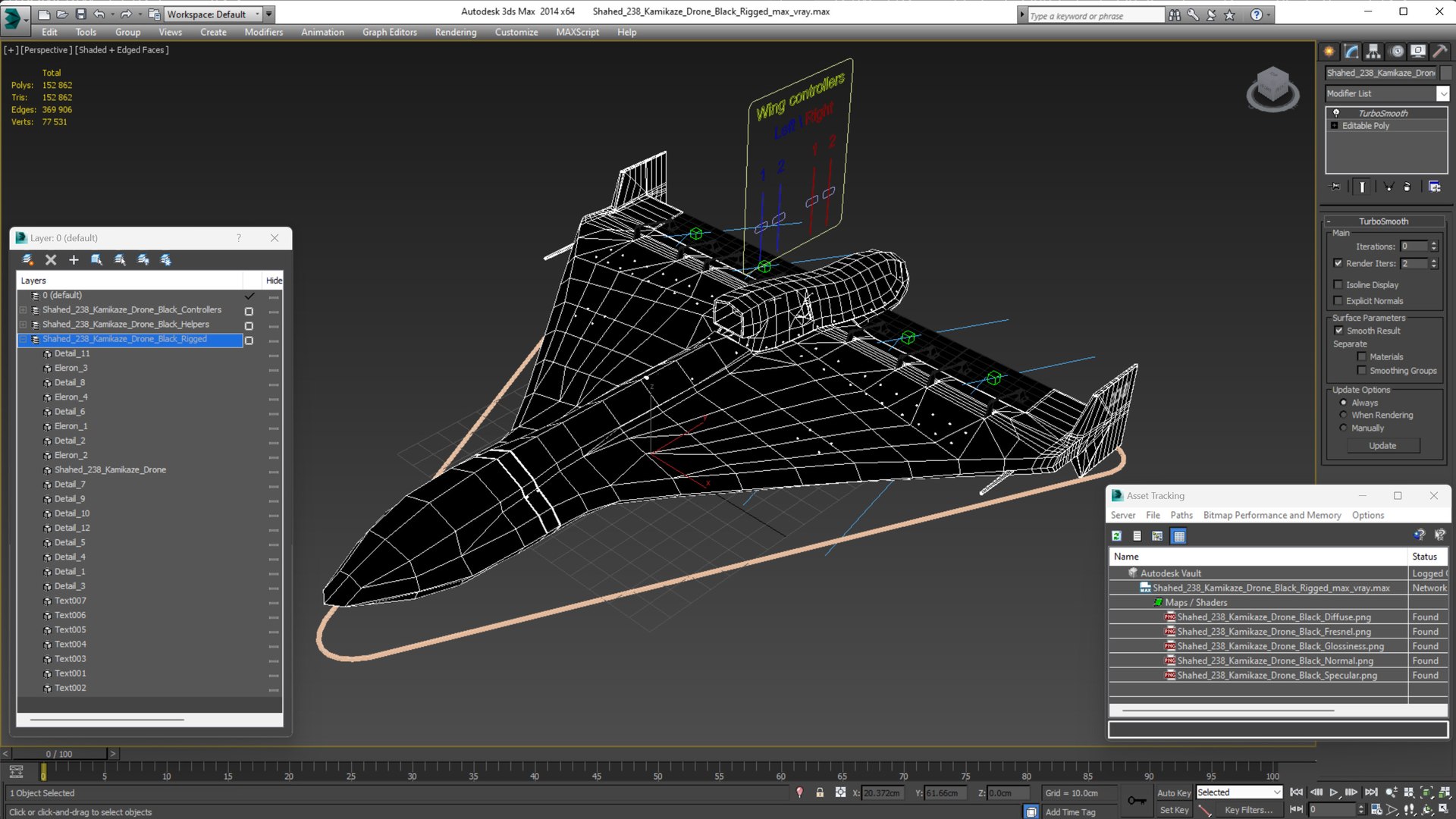Enable Separate by Materials checkbox

[x=1362, y=356]
